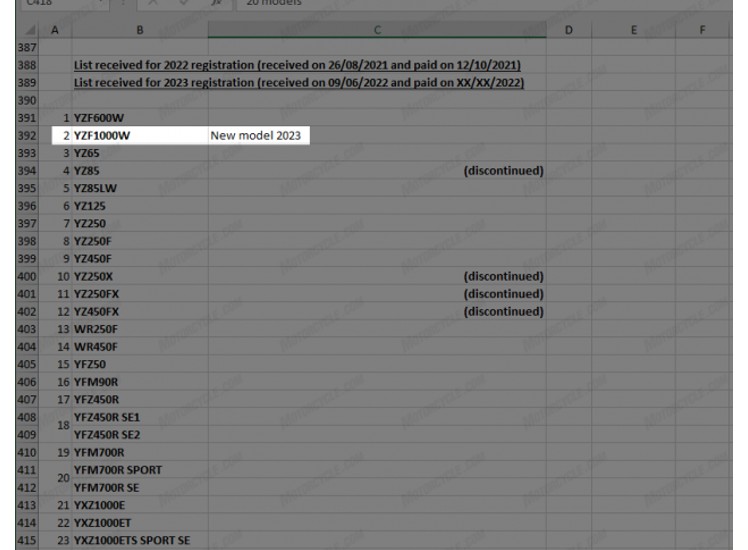The height and width of the screenshot is (550, 748).
Task: Select merged cell numbered 18 in column A
Action: click(x=62, y=426)
